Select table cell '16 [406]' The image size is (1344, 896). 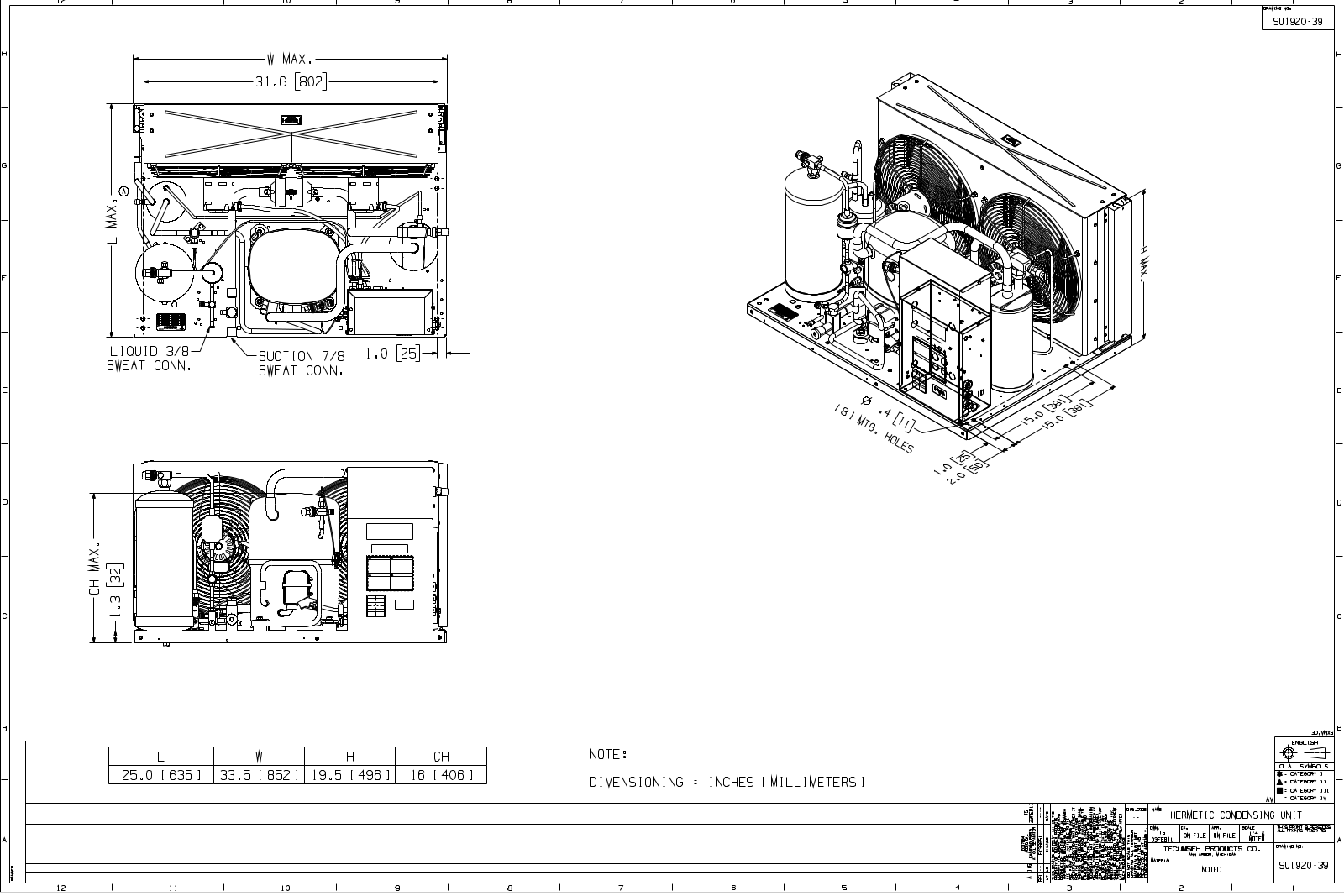pos(441,775)
